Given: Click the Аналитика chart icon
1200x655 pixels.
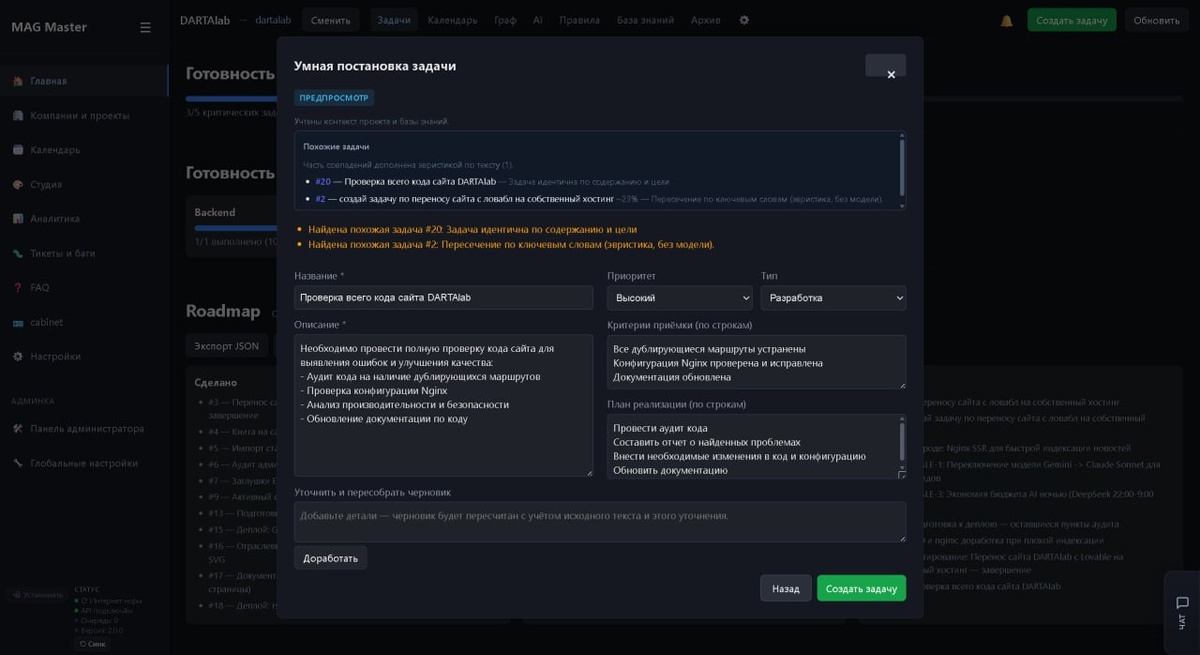Looking at the screenshot, I should (x=18, y=219).
